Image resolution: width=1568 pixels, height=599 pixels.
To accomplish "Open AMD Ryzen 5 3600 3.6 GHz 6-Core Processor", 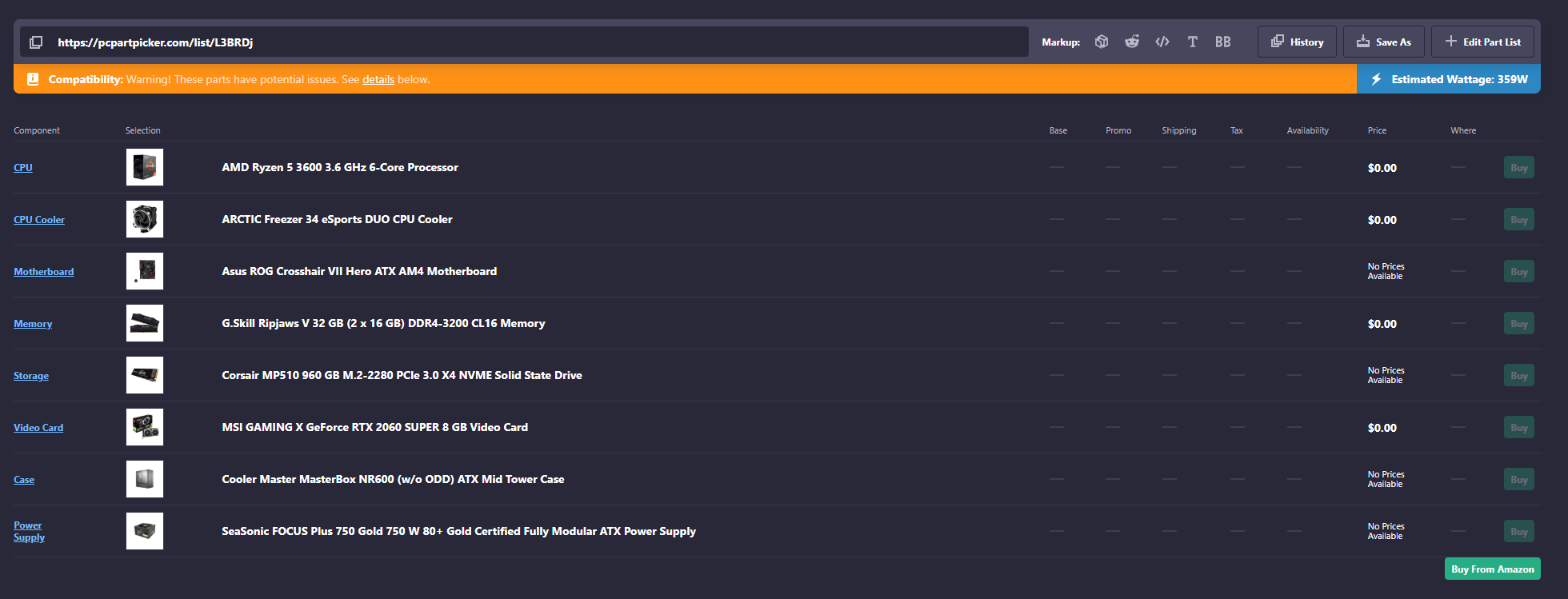I will point(340,167).
